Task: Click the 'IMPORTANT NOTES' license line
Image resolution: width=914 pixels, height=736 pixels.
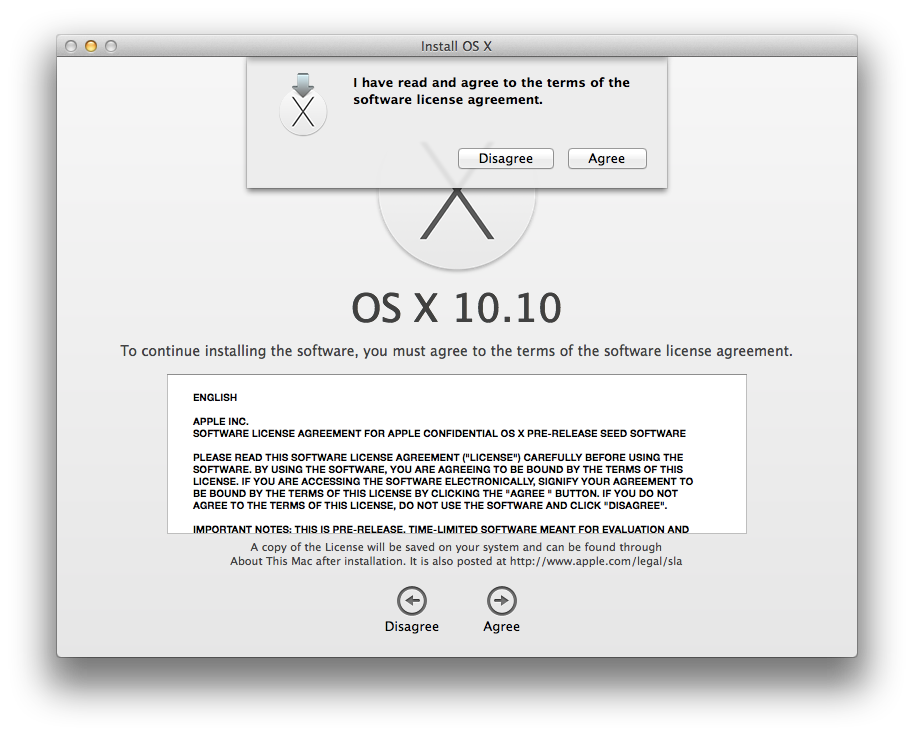Action: pyautogui.click(x=441, y=529)
